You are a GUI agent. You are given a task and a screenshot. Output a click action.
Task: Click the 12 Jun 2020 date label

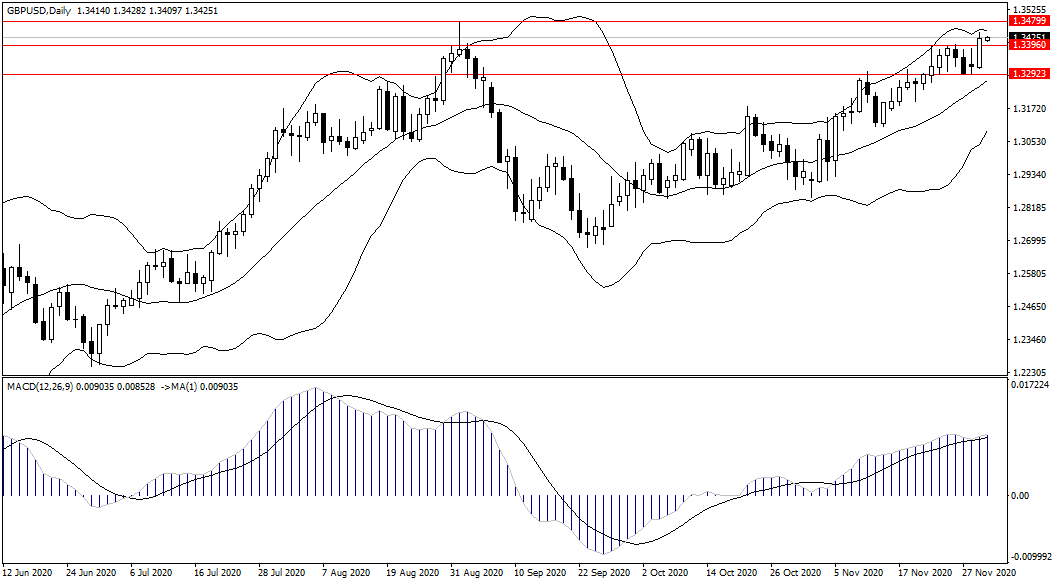tap(27, 574)
